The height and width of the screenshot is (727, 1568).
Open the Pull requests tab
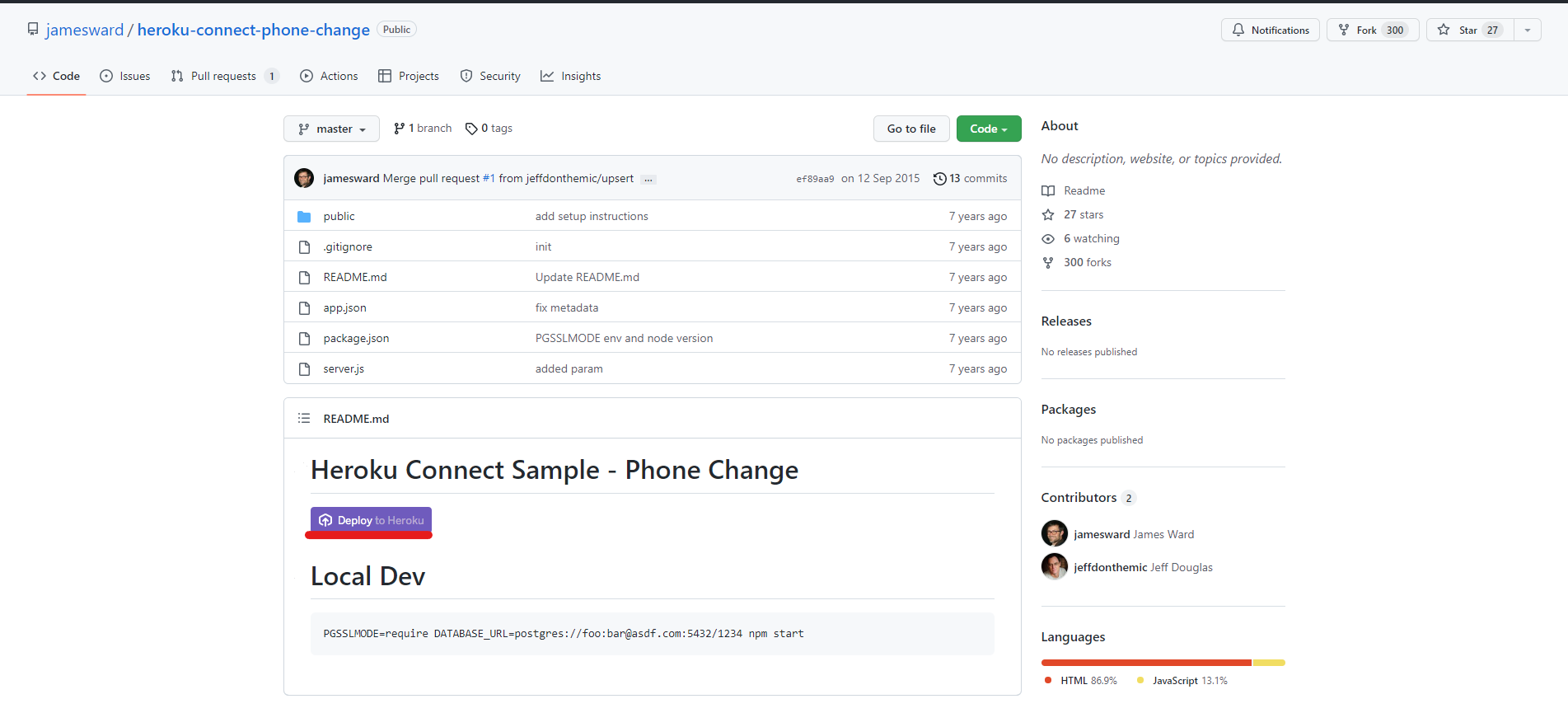(225, 76)
